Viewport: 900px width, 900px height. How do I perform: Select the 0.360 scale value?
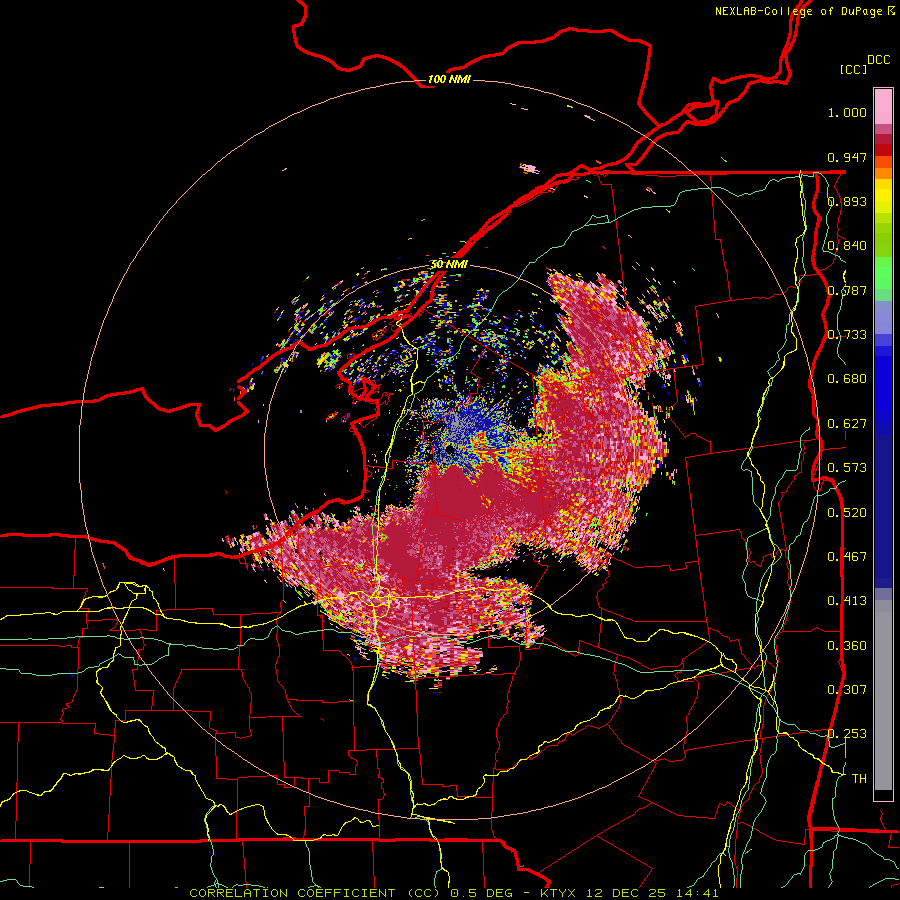[847, 646]
